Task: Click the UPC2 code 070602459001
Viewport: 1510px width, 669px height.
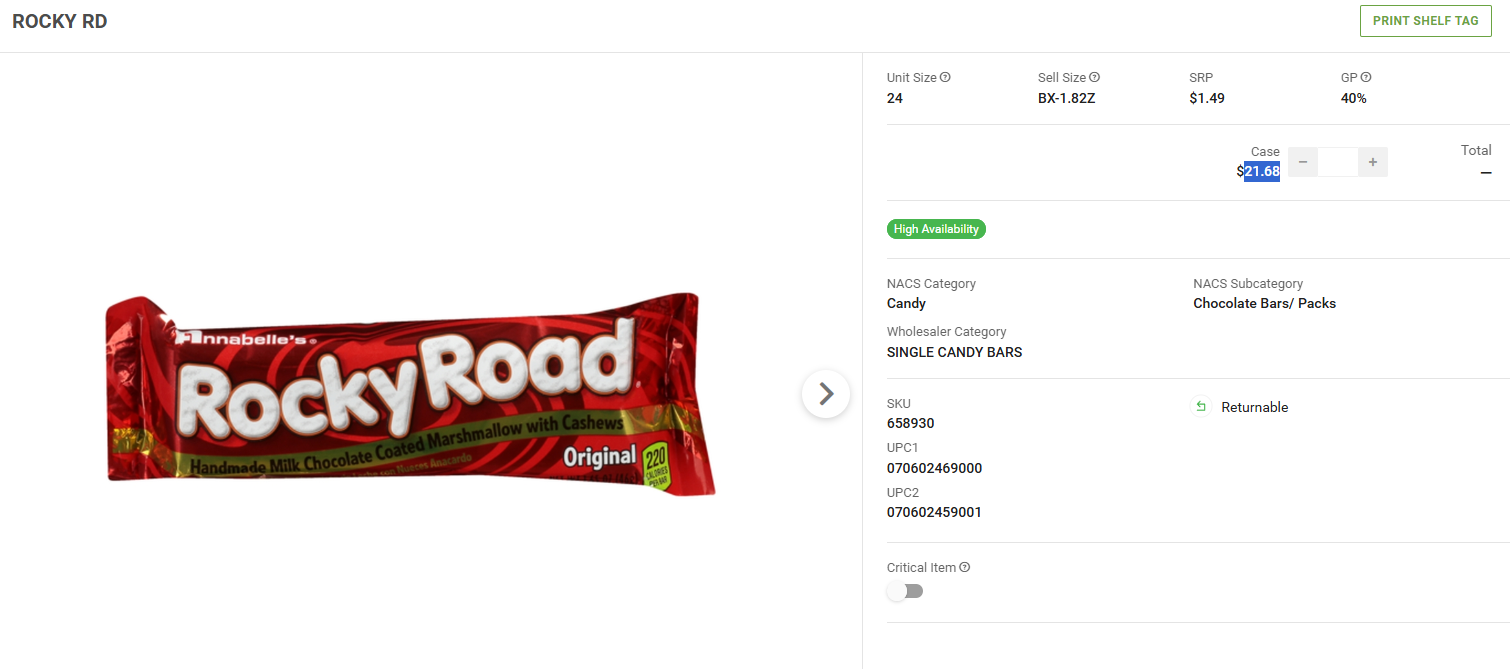Action: pyautogui.click(x=934, y=512)
